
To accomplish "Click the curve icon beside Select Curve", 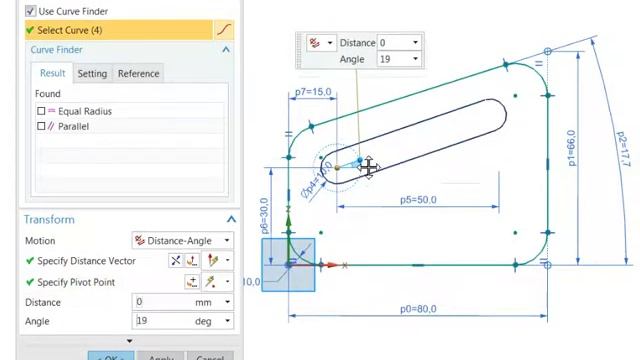I will coord(224,30).
